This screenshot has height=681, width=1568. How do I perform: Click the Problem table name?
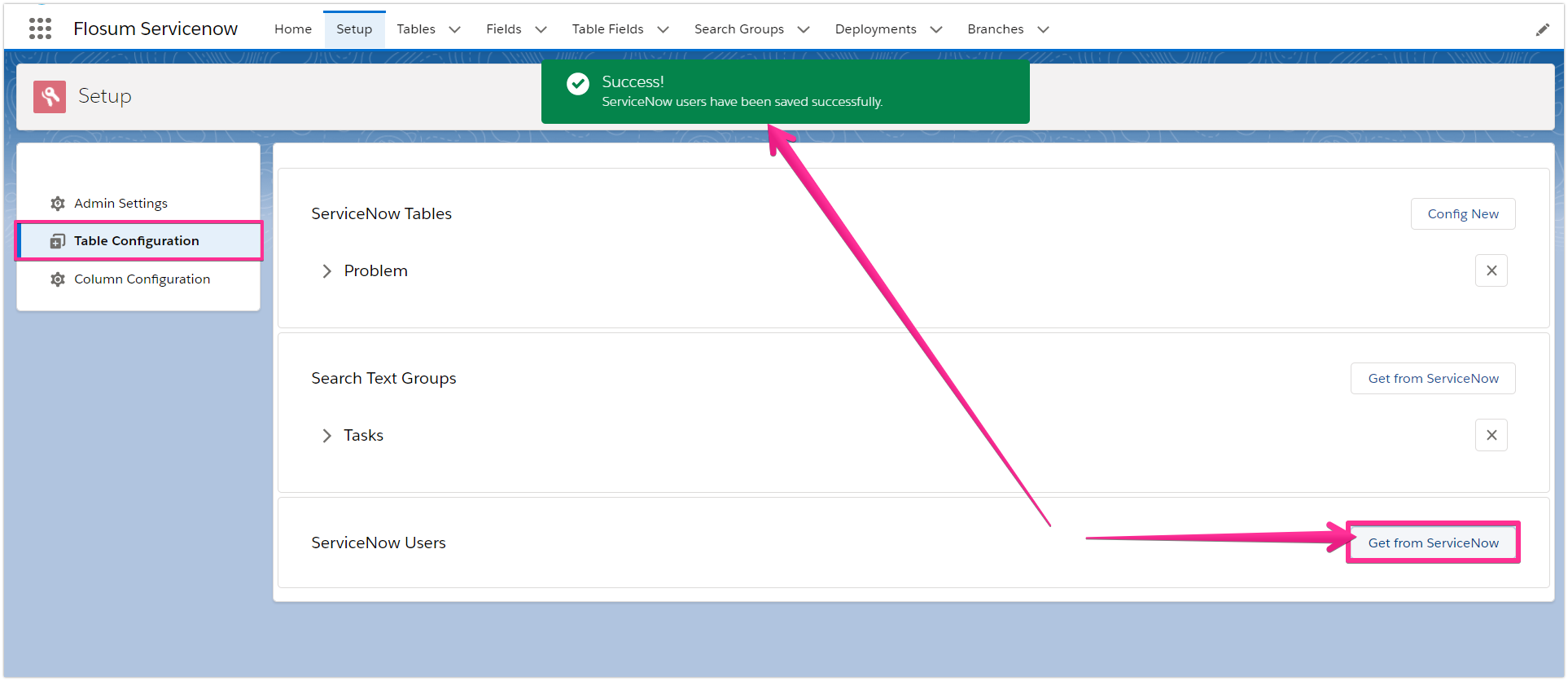375,271
